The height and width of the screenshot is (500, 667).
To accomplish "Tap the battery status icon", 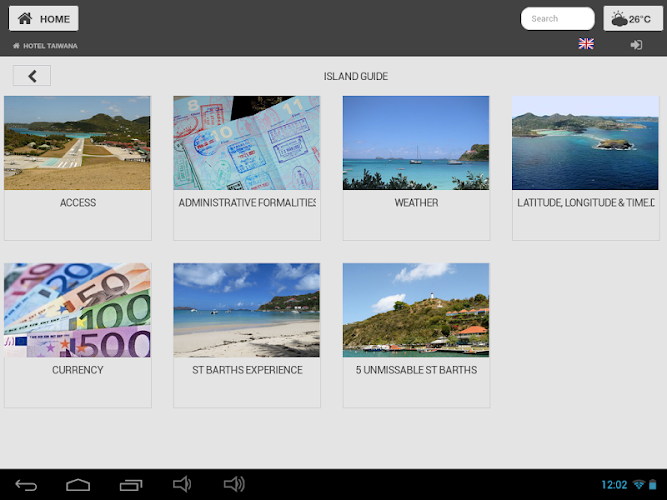I will click(x=652, y=484).
